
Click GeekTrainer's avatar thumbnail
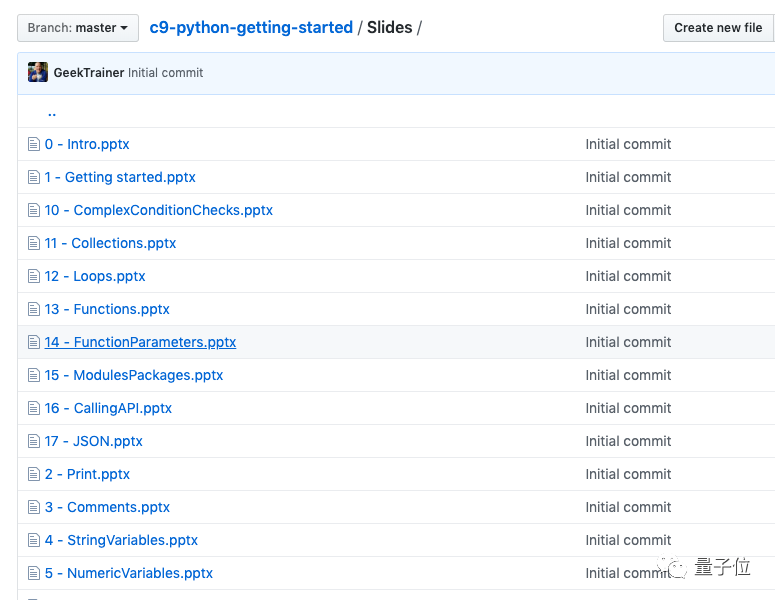[x=38, y=72]
